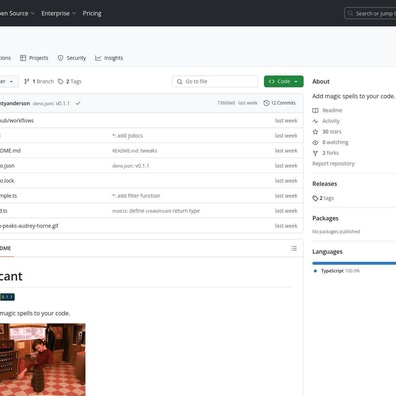Click the 'last week' timestamp in deno.lock row
Viewport: 396px width, 396px height.
coord(286,181)
